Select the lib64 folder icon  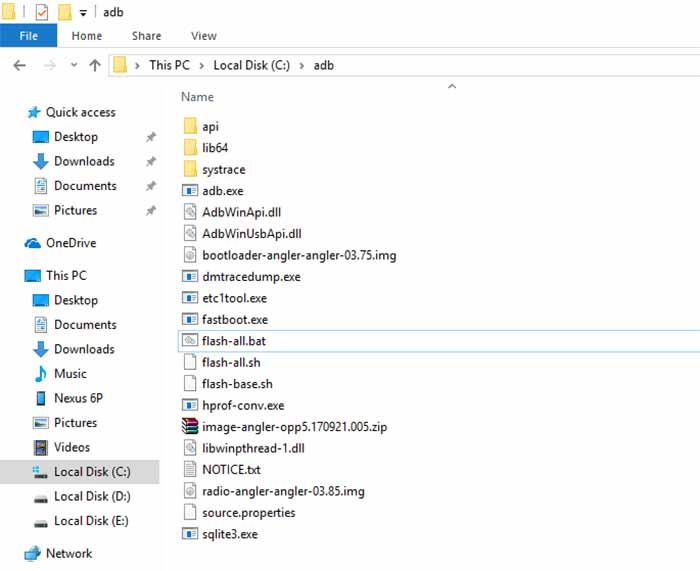(190, 147)
